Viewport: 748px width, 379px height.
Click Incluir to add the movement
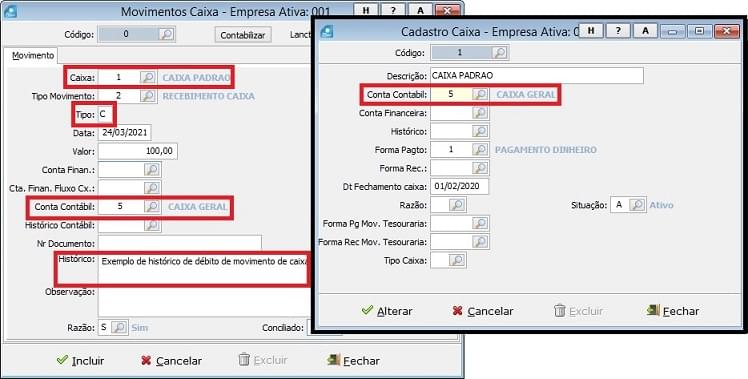[x=80, y=360]
